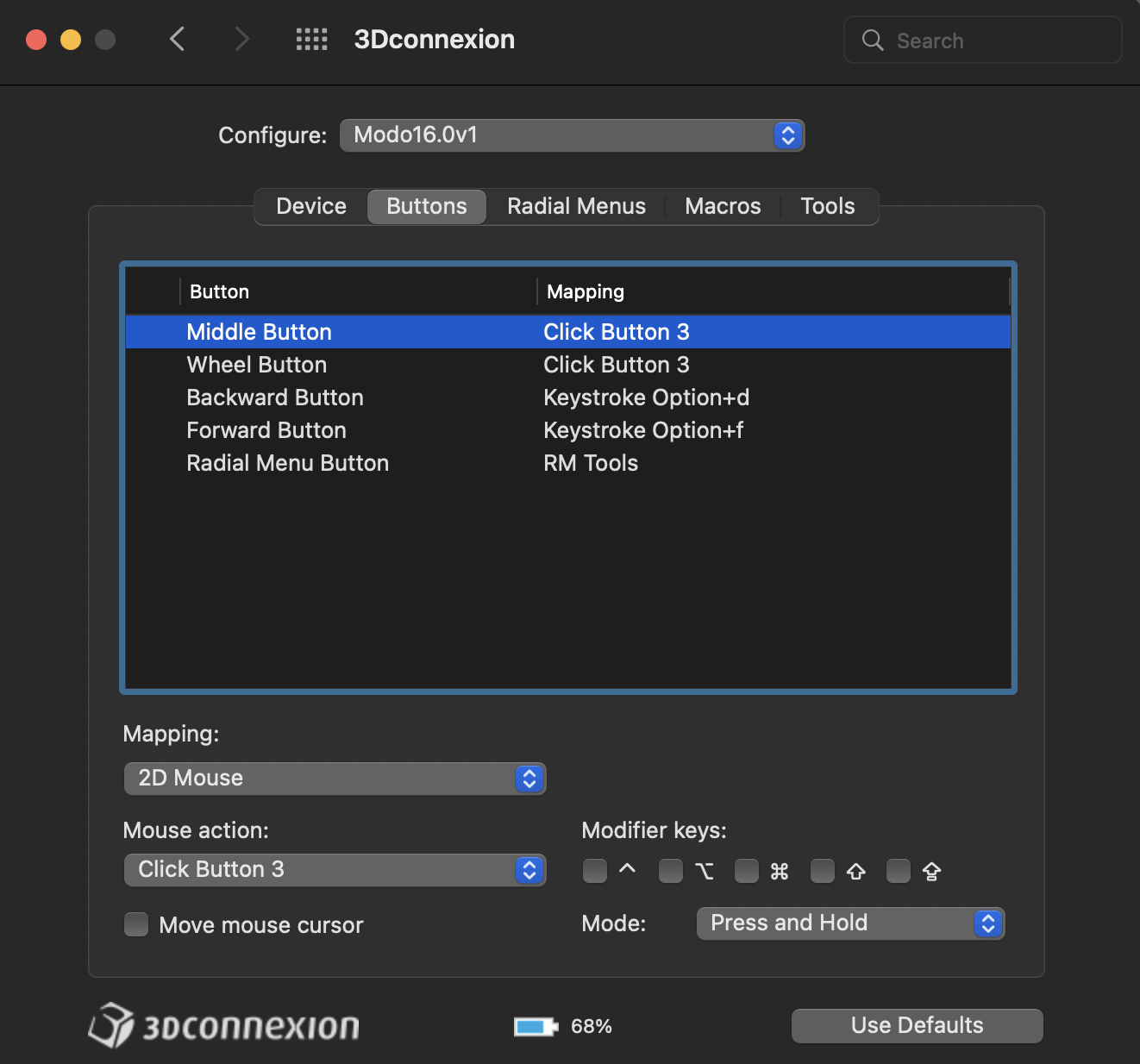Click the Mapping column header
The image size is (1140, 1064).
click(x=774, y=291)
